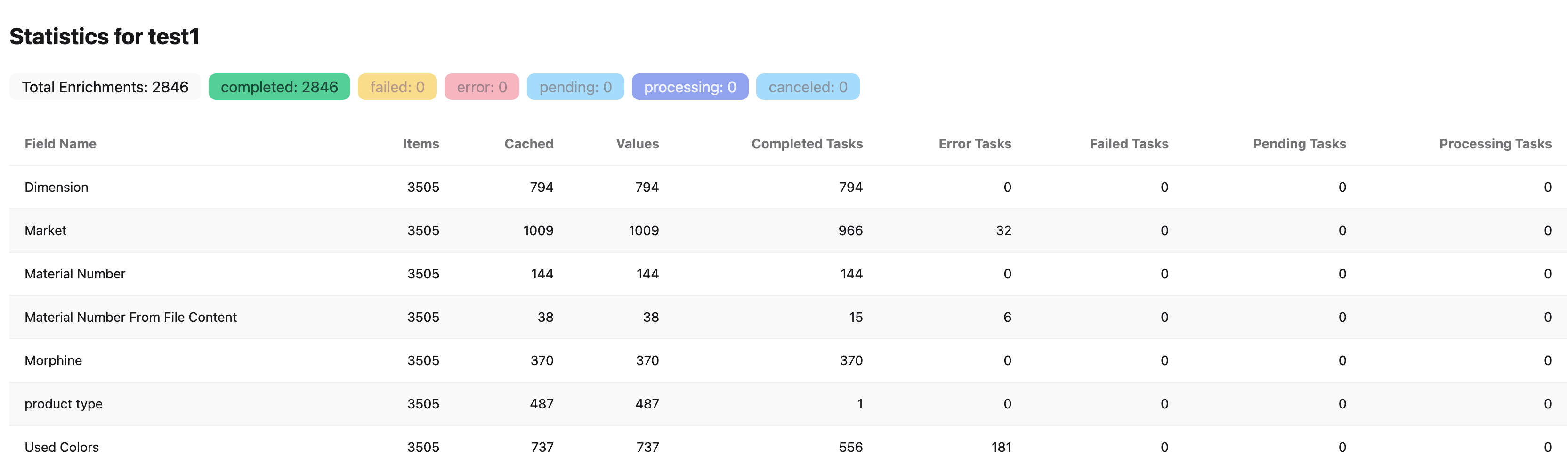
Task: Click the Items column header
Action: 420,144
